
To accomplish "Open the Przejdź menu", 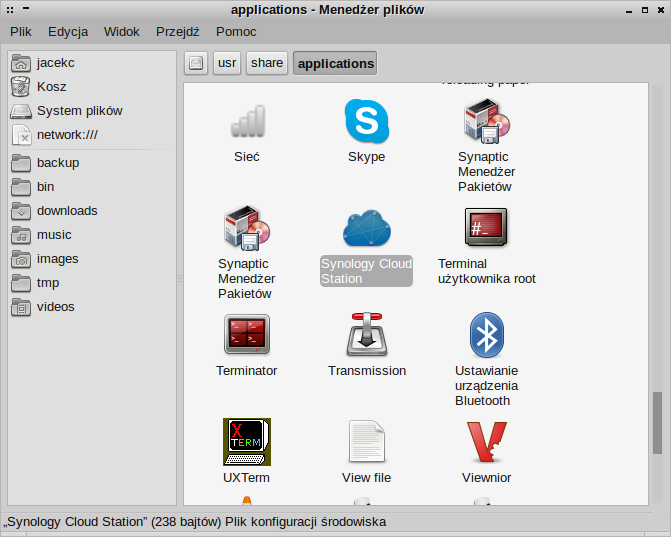I will tap(177, 31).
